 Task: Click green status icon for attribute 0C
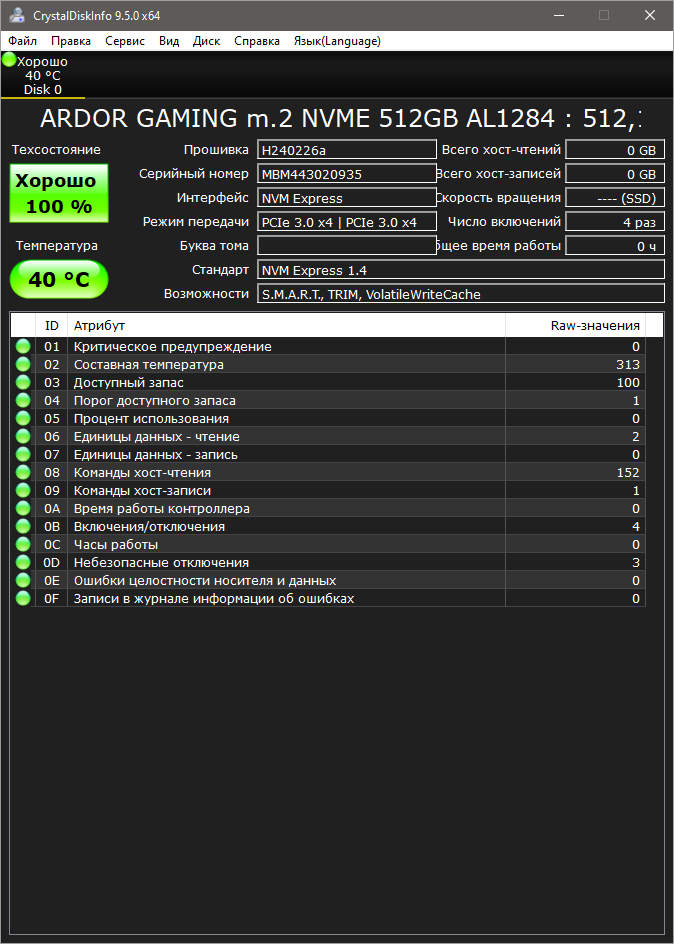[x=23, y=544]
